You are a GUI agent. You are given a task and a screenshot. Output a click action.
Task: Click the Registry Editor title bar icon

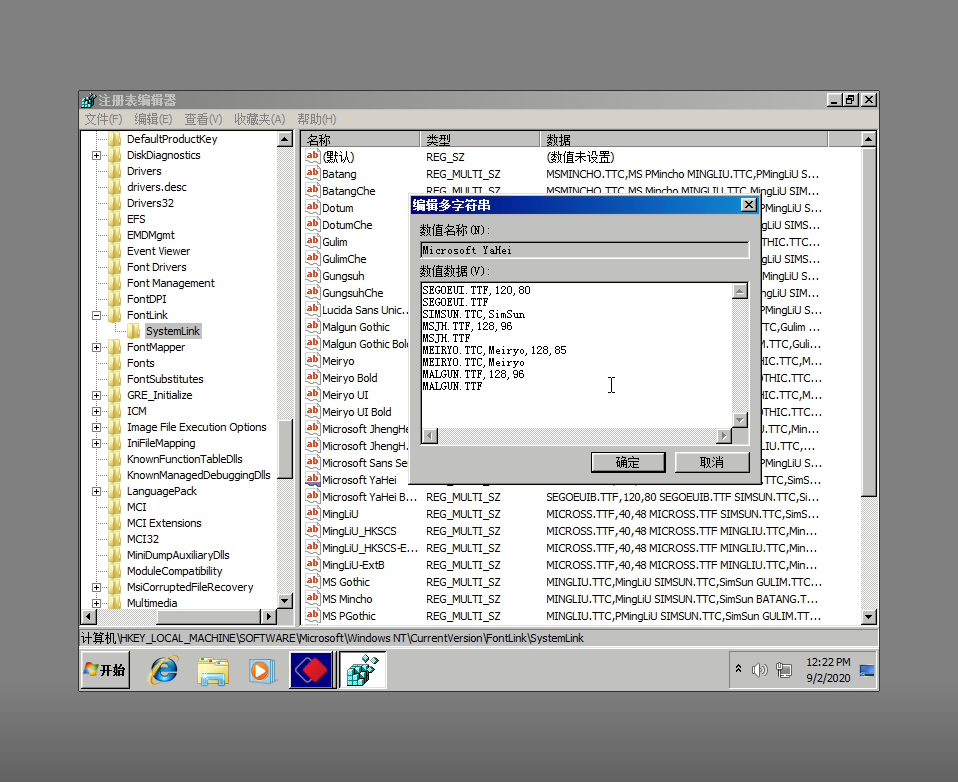(89, 100)
